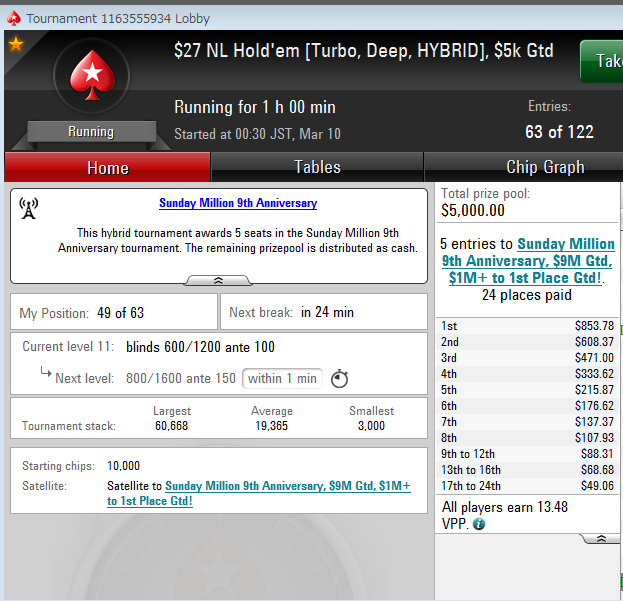Select the 6th place $176.62 row

click(x=527, y=406)
